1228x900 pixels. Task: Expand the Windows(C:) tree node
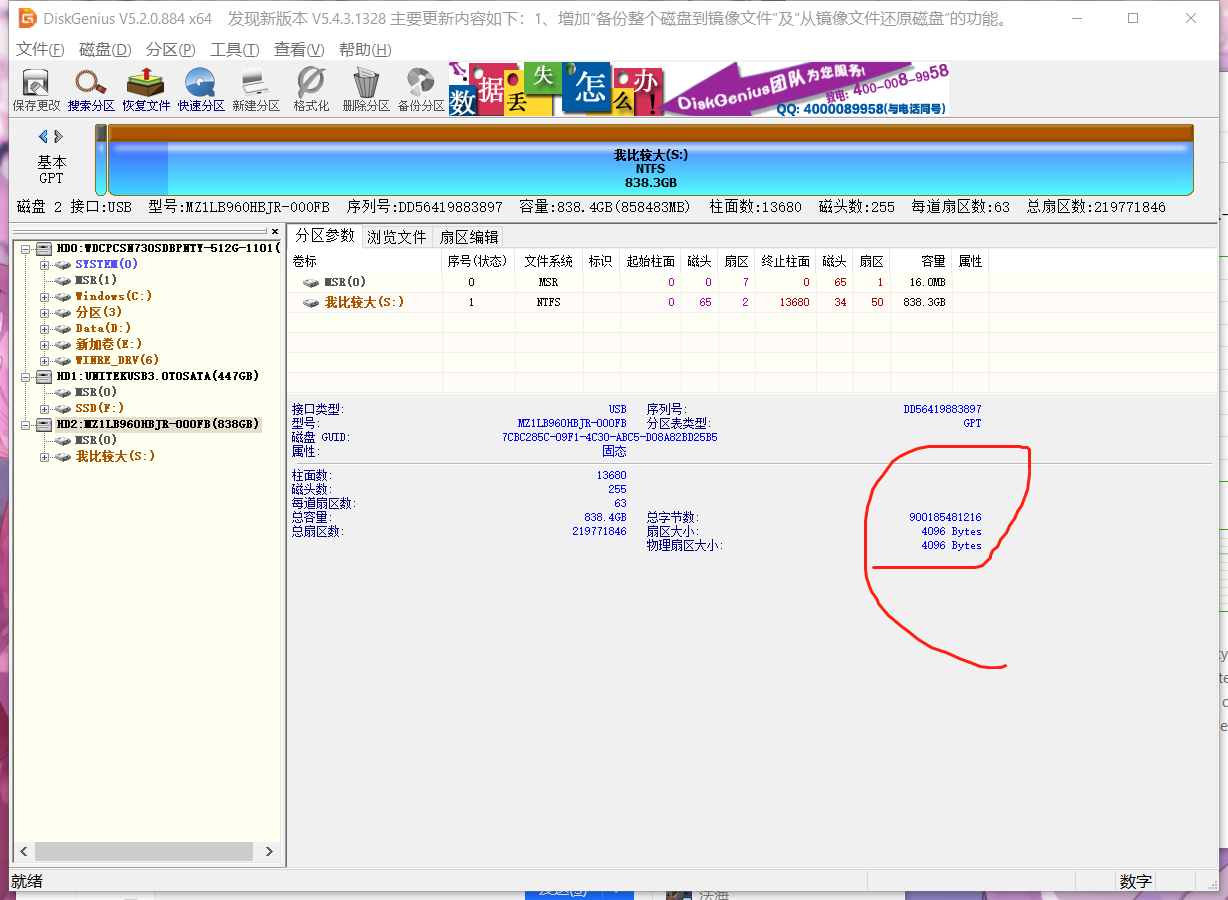[43, 296]
